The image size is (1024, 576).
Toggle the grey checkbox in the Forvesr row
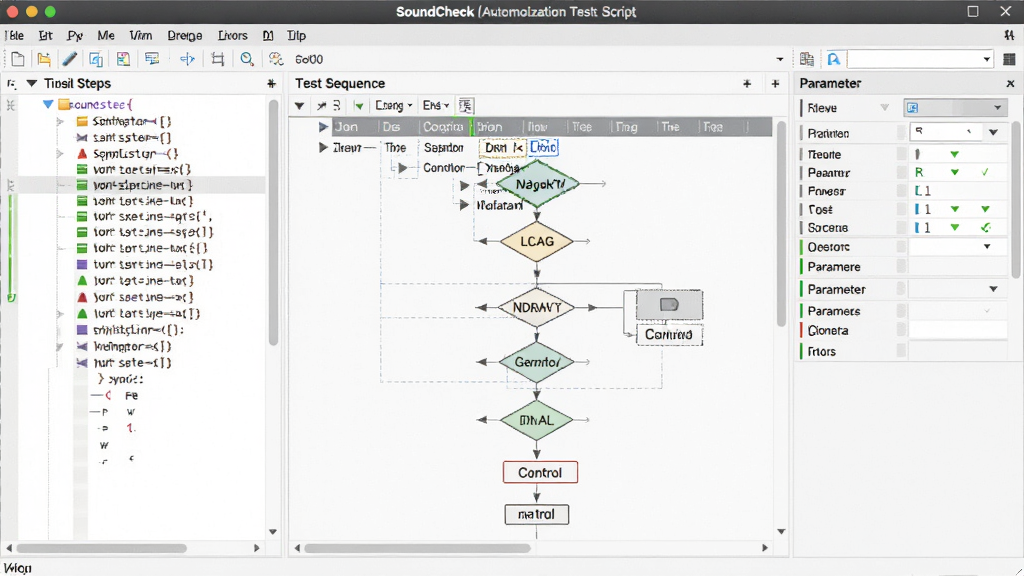pyautogui.click(x=901, y=191)
